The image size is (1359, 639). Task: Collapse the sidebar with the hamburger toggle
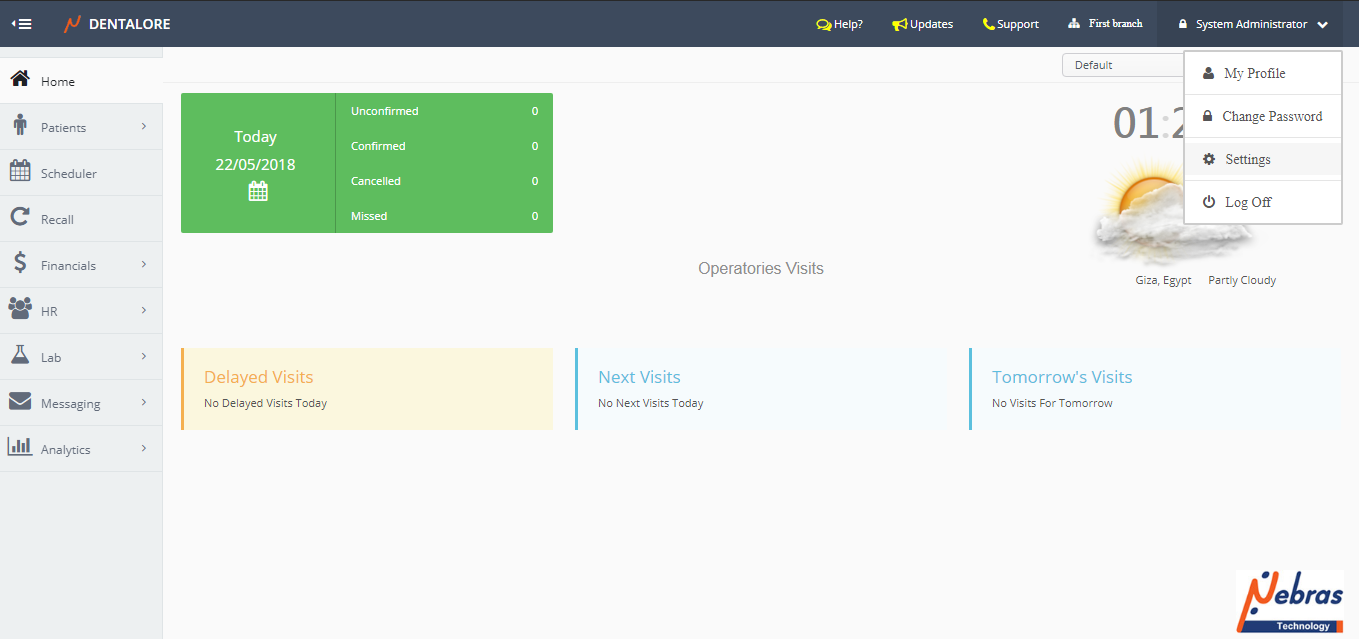[x=21, y=24]
